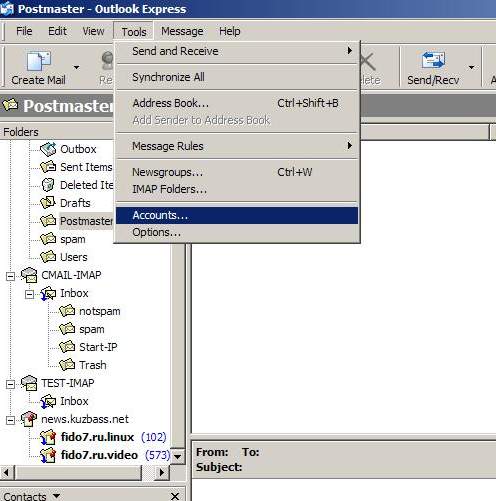The height and width of the screenshot is (501, 496).
Task: Open the Create Mail dropdown arrow
Action: click(x=76, y=67)
